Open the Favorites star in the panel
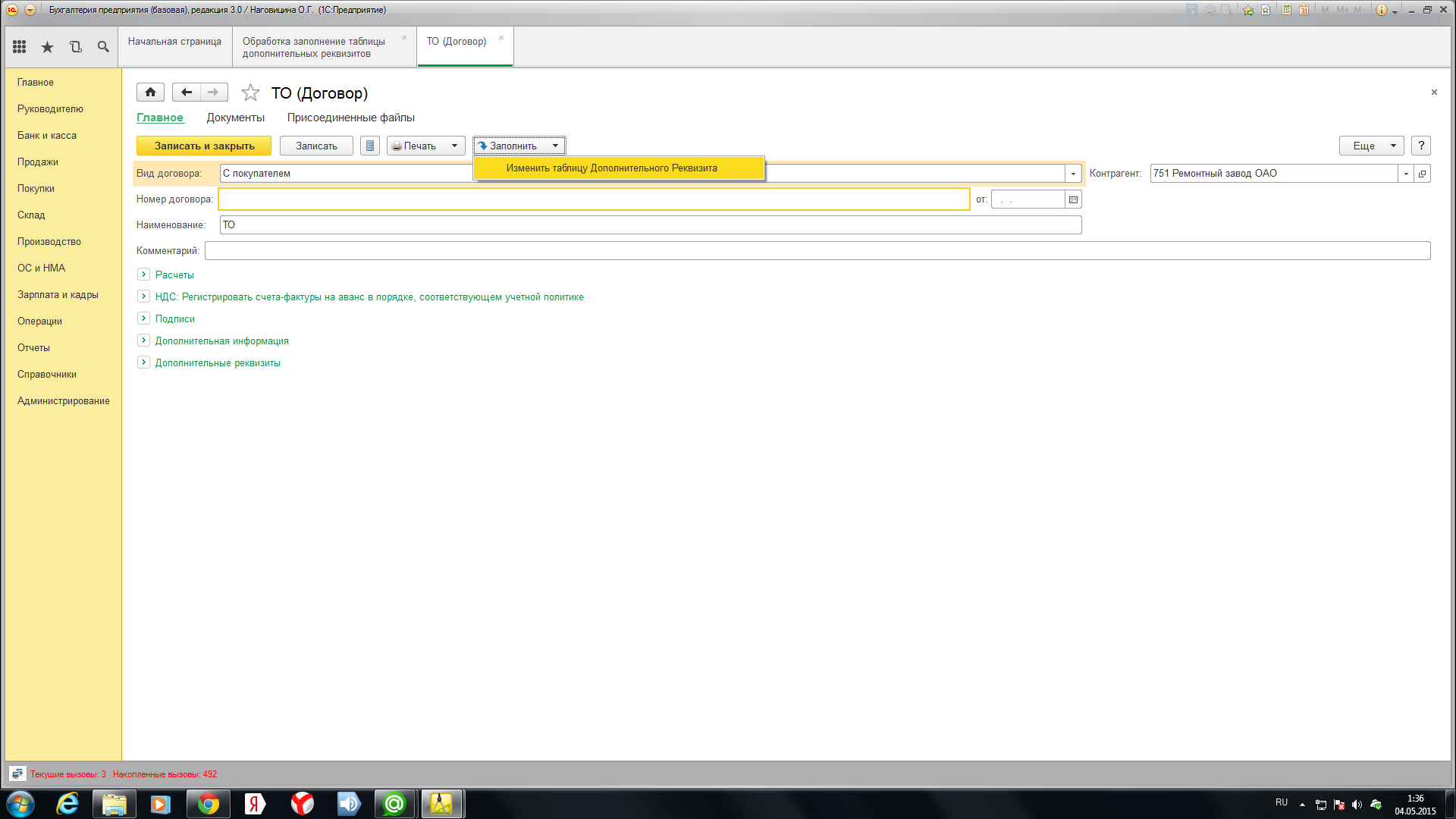 (x=47, y=47)
